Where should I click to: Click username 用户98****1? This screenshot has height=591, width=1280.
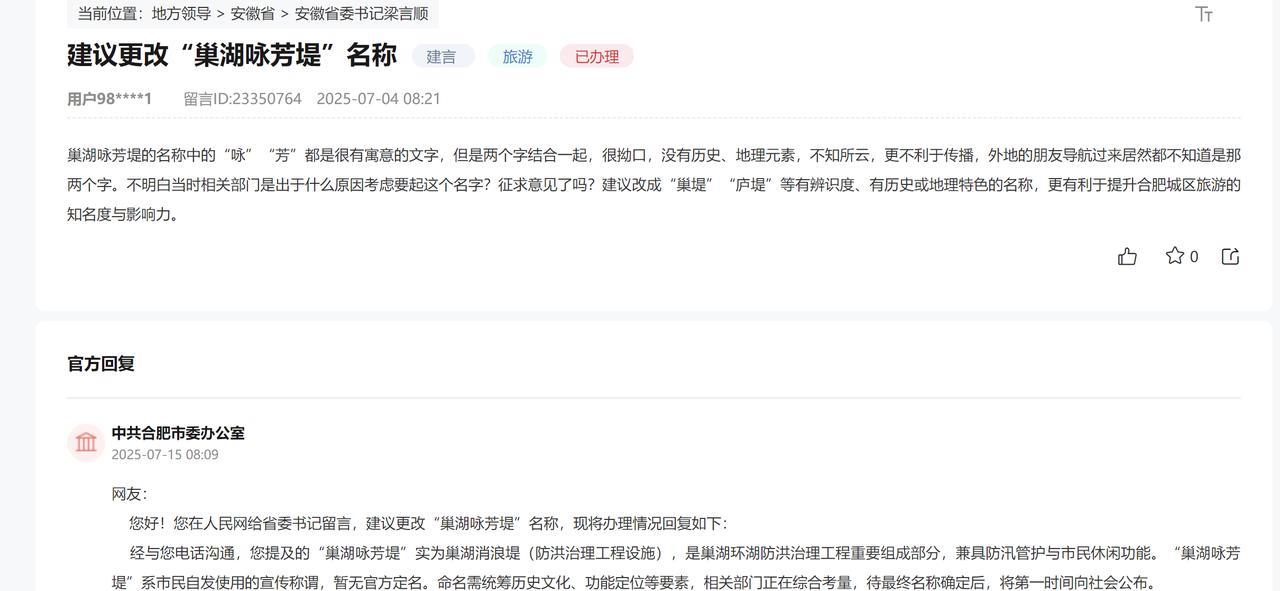click(x=110, y=99)
